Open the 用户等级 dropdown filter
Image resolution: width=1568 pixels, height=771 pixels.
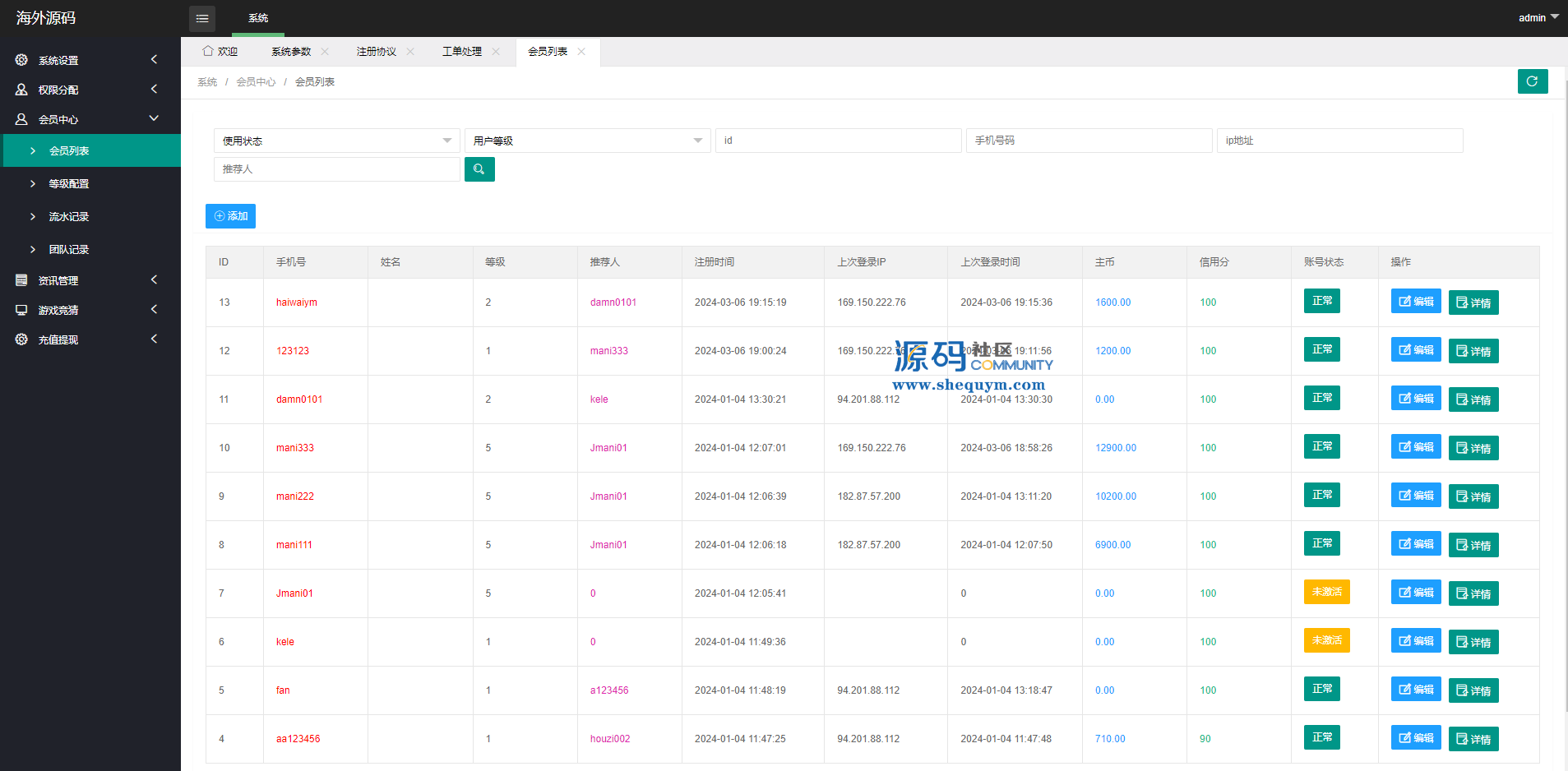pyautogui.click(x=588, y=141)
